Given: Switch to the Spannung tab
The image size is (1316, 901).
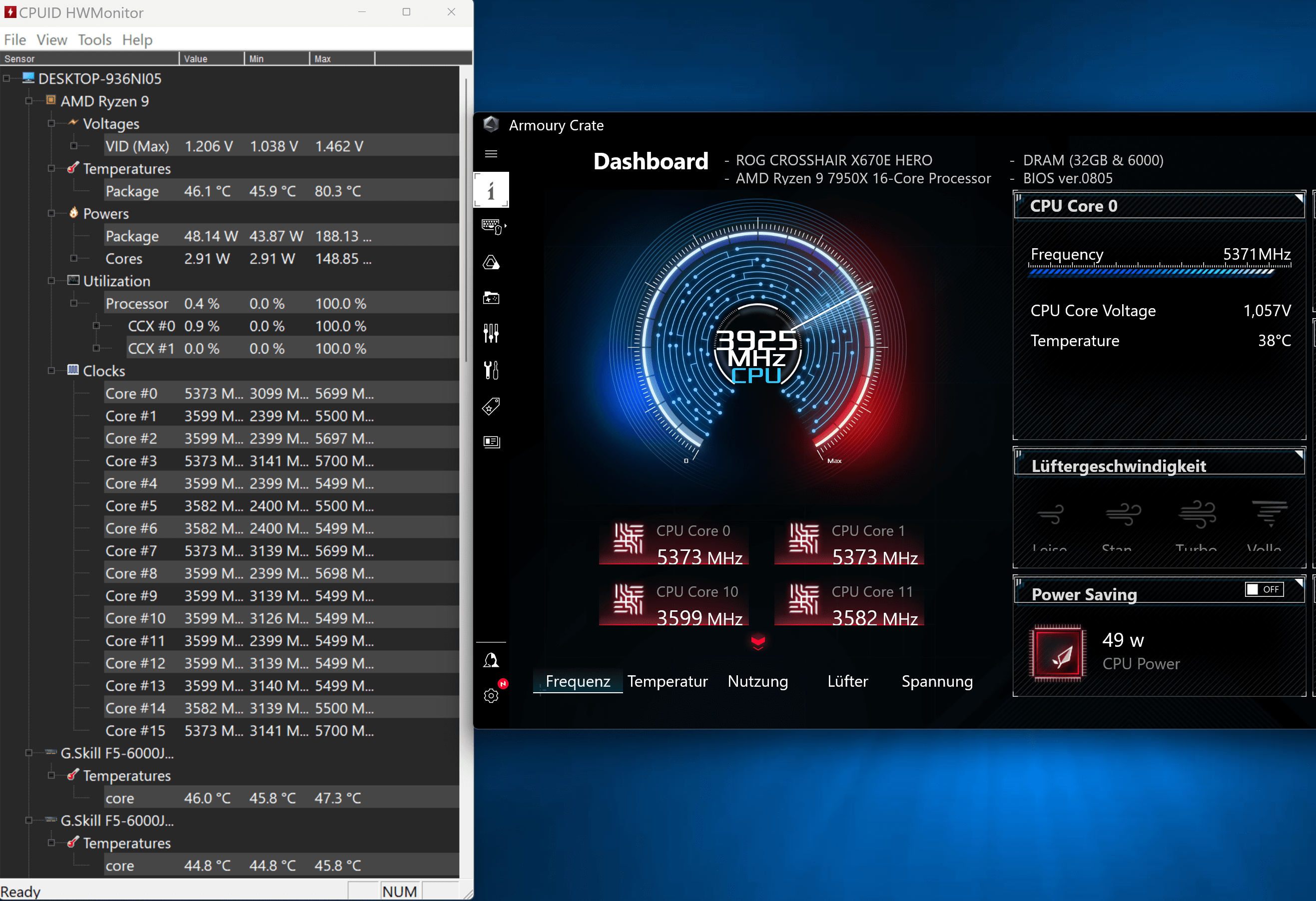Looking at the screenshot, I should (937, 681).
